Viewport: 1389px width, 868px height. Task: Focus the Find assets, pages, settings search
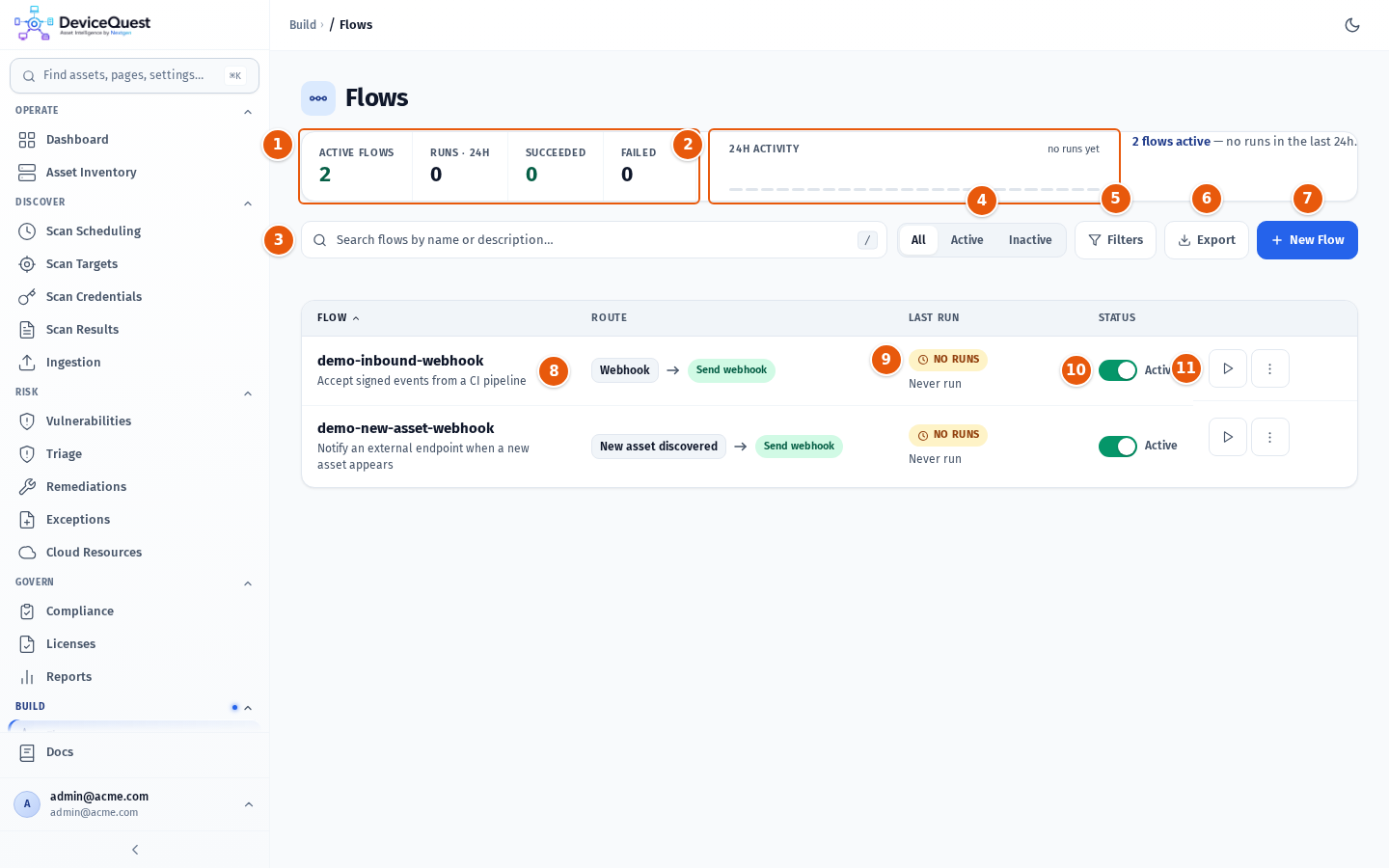click(134, 75)
